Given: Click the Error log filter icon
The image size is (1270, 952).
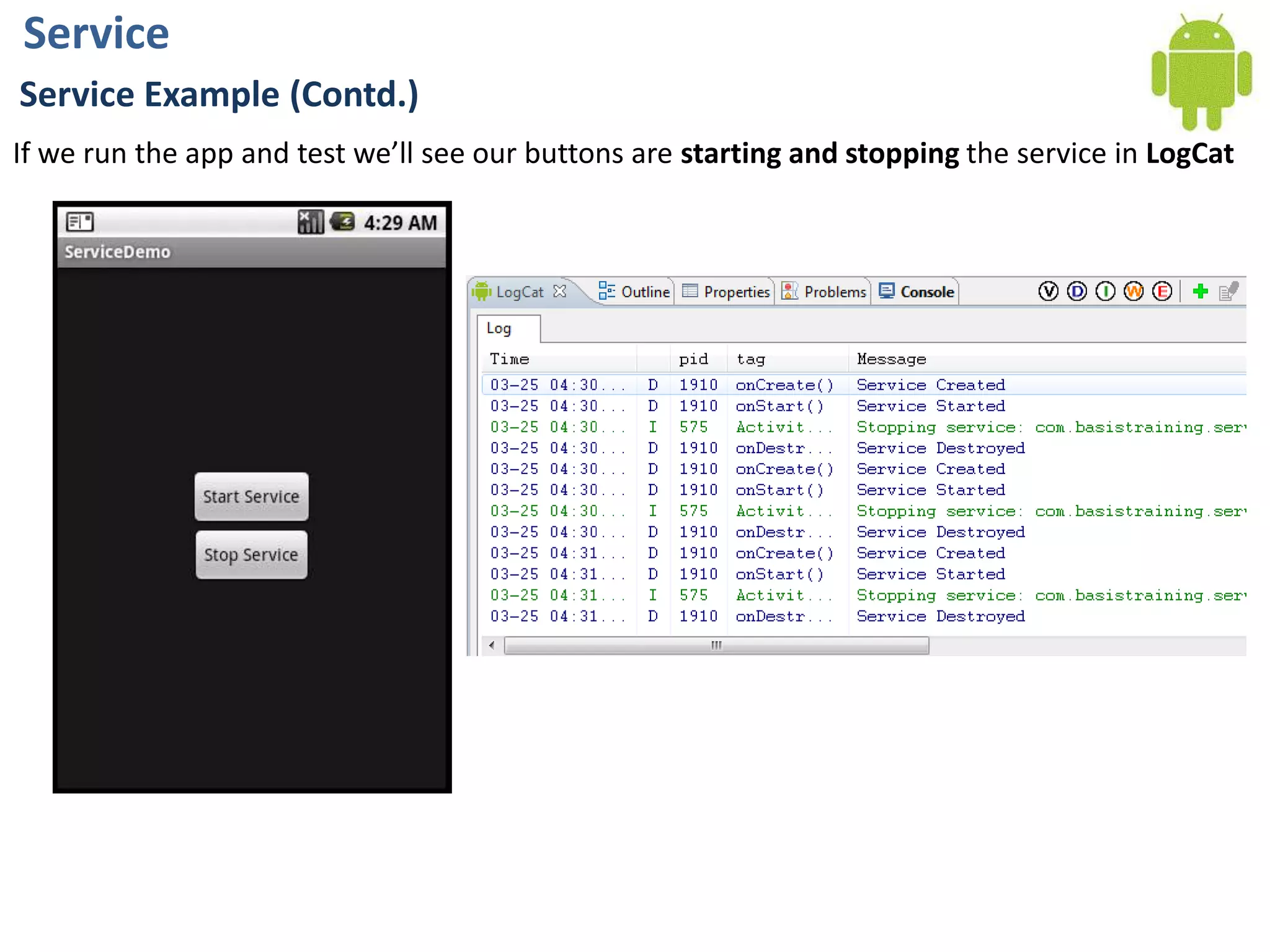Looking at the screenshot, I should coord(1162,291).
